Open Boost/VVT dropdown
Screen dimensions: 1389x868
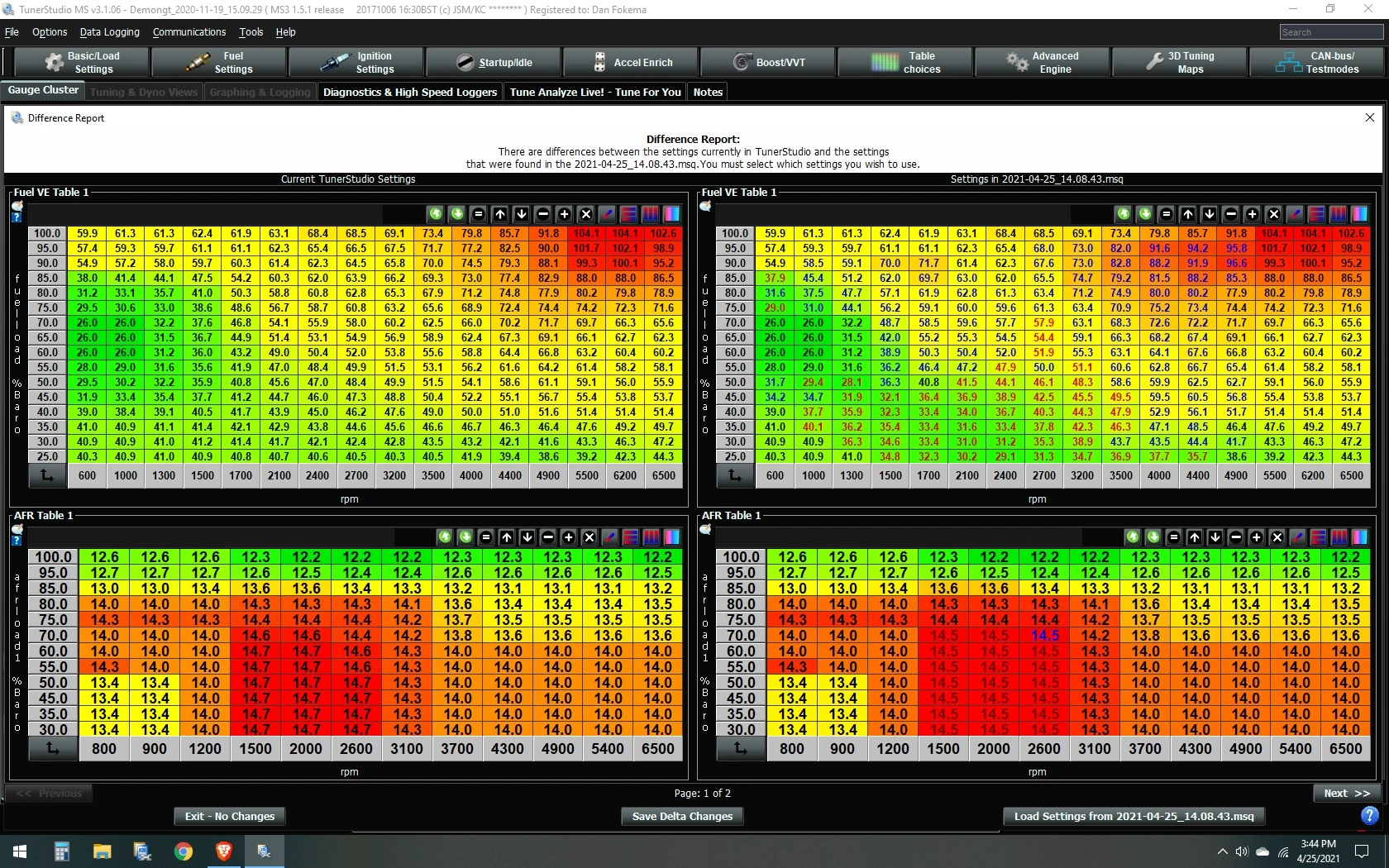tap(768, 63)
